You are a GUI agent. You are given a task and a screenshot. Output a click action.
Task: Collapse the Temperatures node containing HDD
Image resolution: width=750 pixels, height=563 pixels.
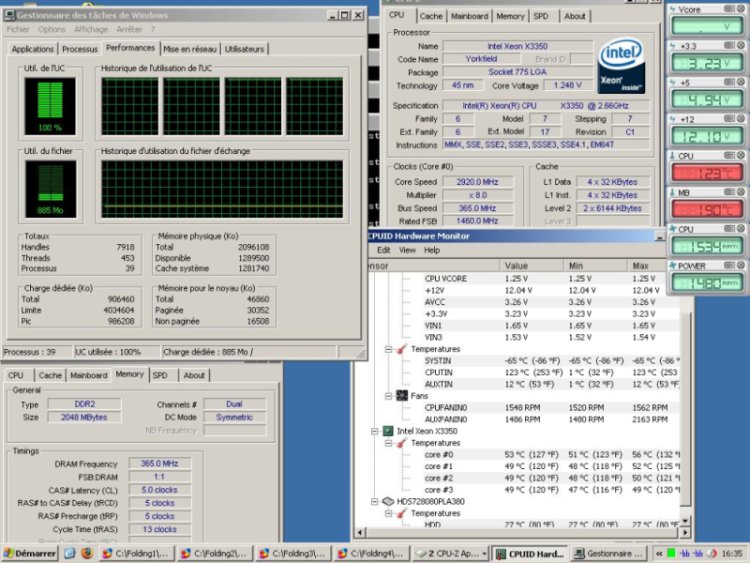pos(389,513)
